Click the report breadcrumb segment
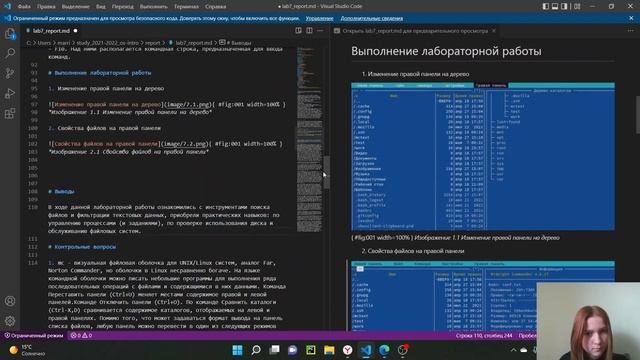640x360 pixels. tap(153, 42)
